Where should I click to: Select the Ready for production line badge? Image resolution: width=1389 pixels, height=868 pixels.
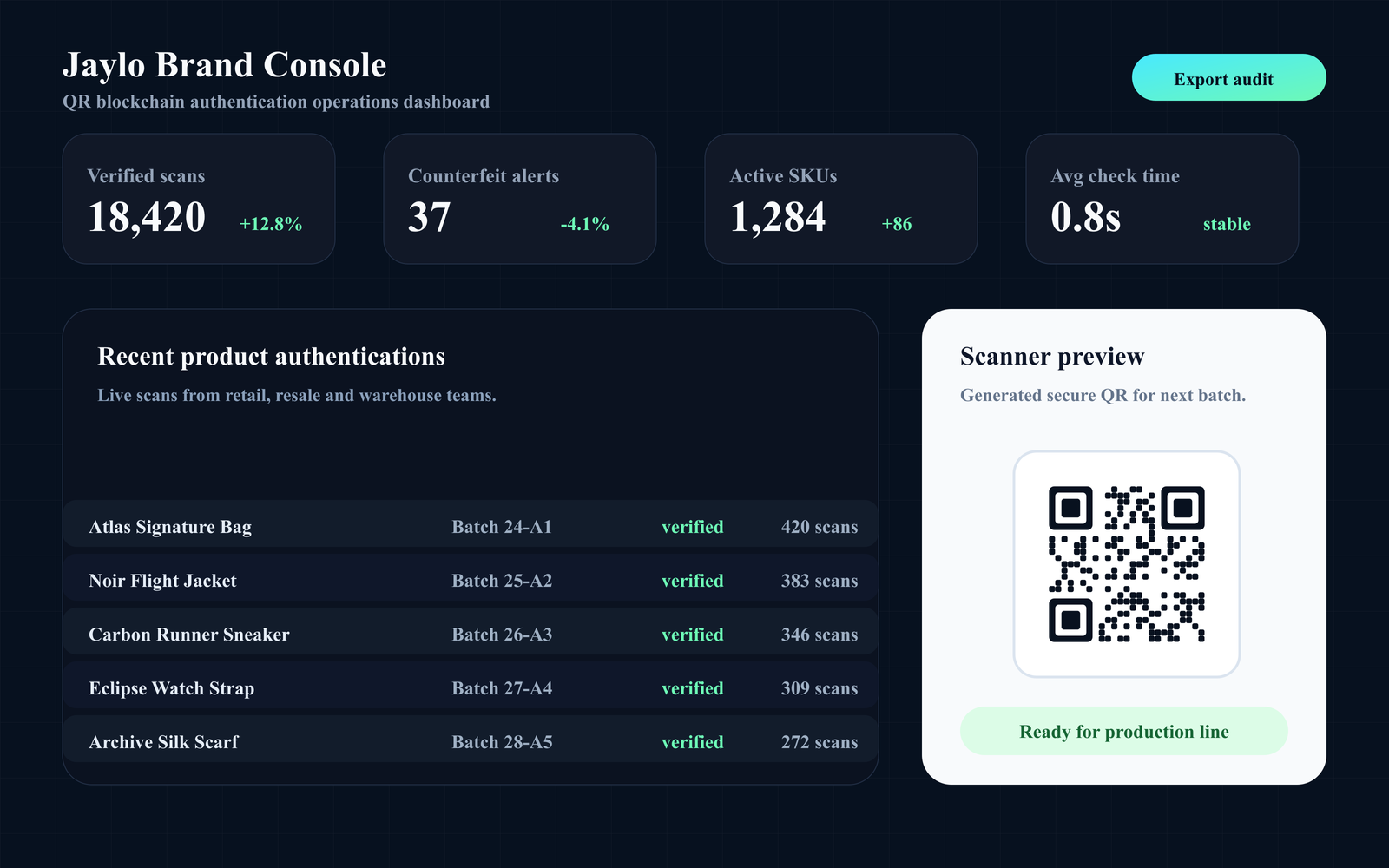1123,731
